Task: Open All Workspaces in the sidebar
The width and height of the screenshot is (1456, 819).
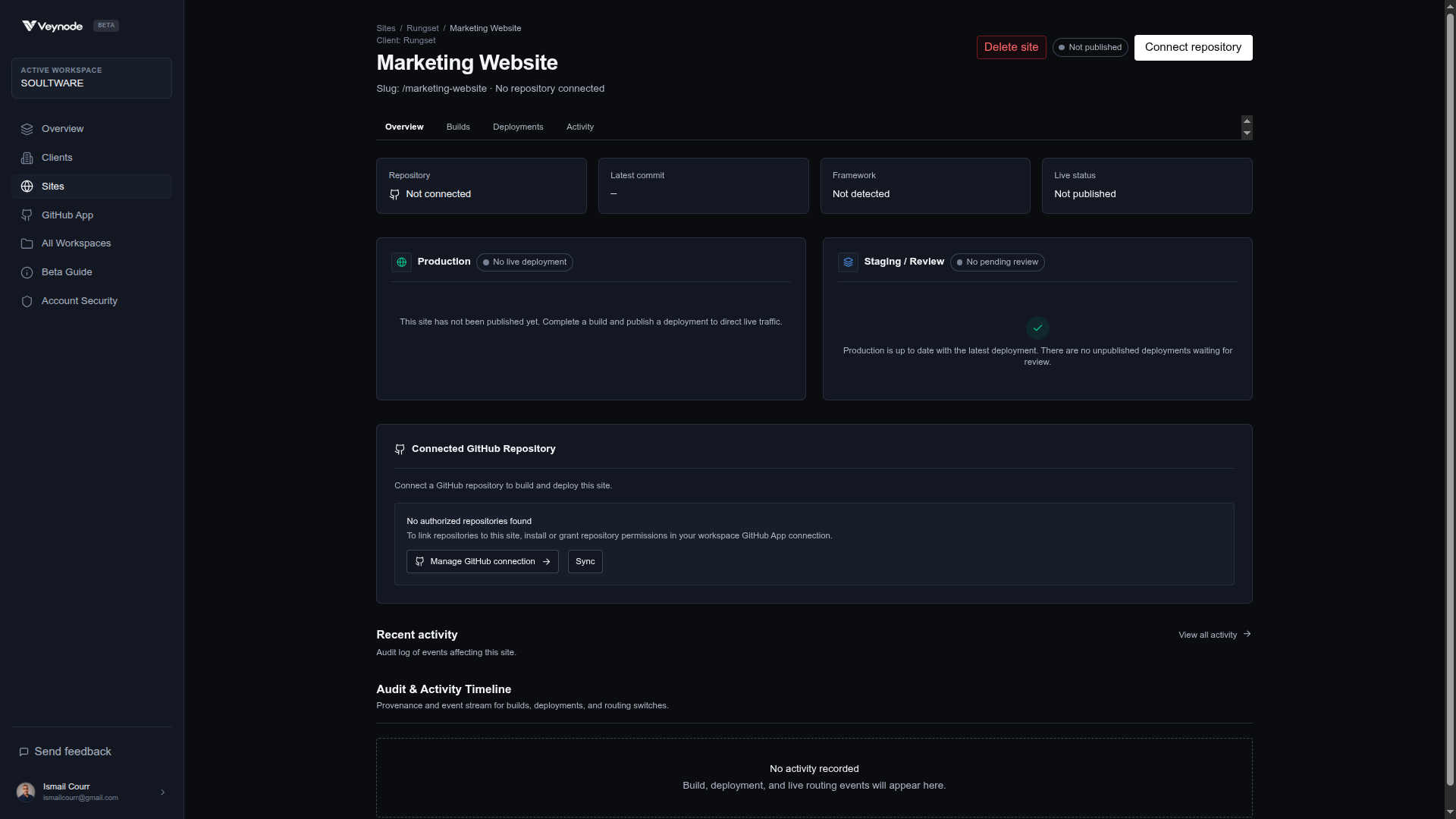Action: (x=92, y=243)
